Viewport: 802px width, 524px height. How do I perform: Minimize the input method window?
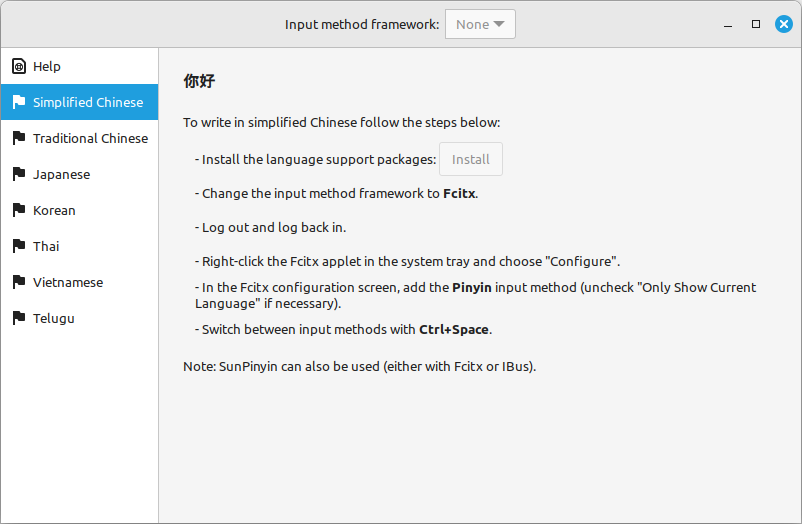(728, 24)
